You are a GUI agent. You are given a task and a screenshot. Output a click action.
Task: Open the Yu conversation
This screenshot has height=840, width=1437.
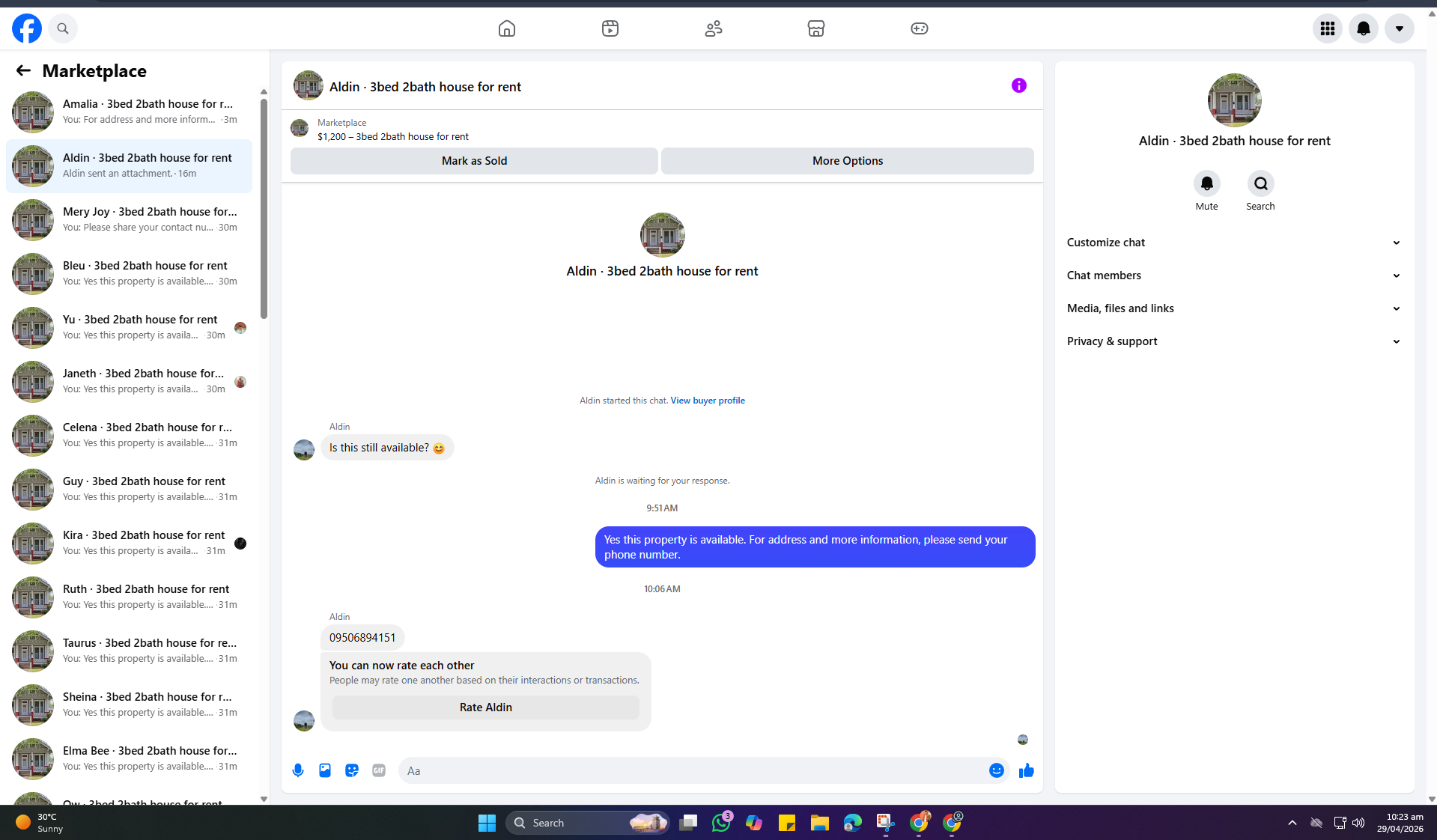(129, 327)
